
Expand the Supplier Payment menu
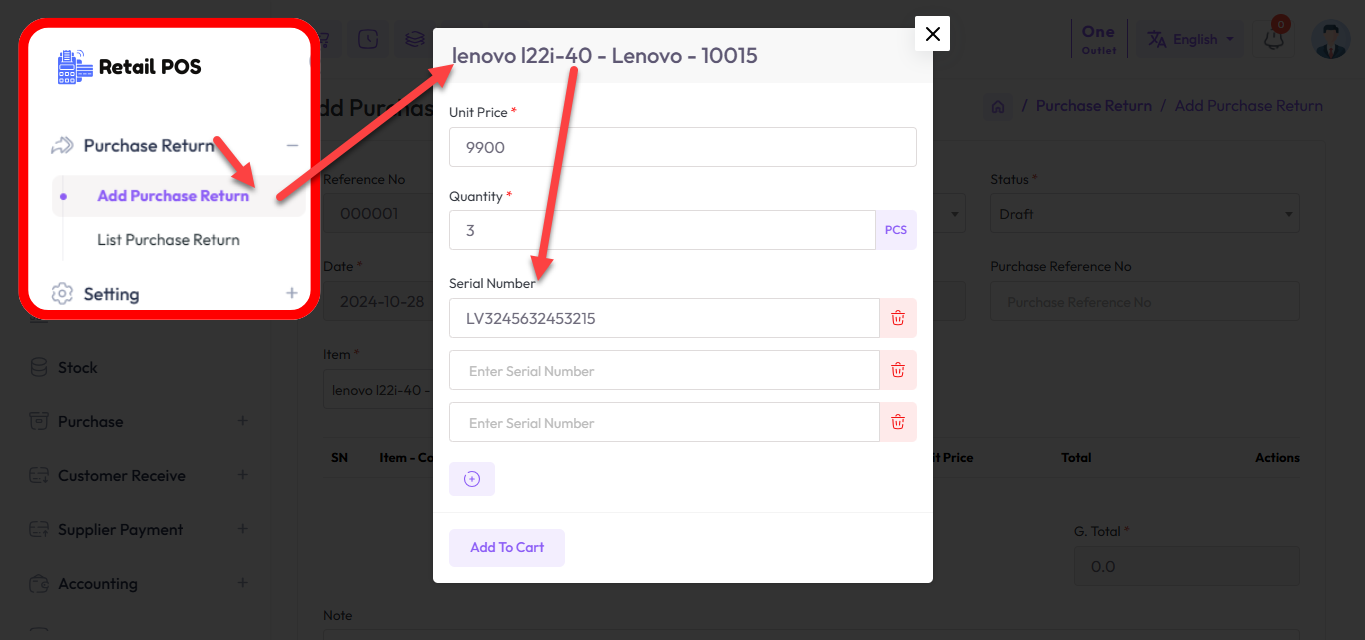point(242,530)
